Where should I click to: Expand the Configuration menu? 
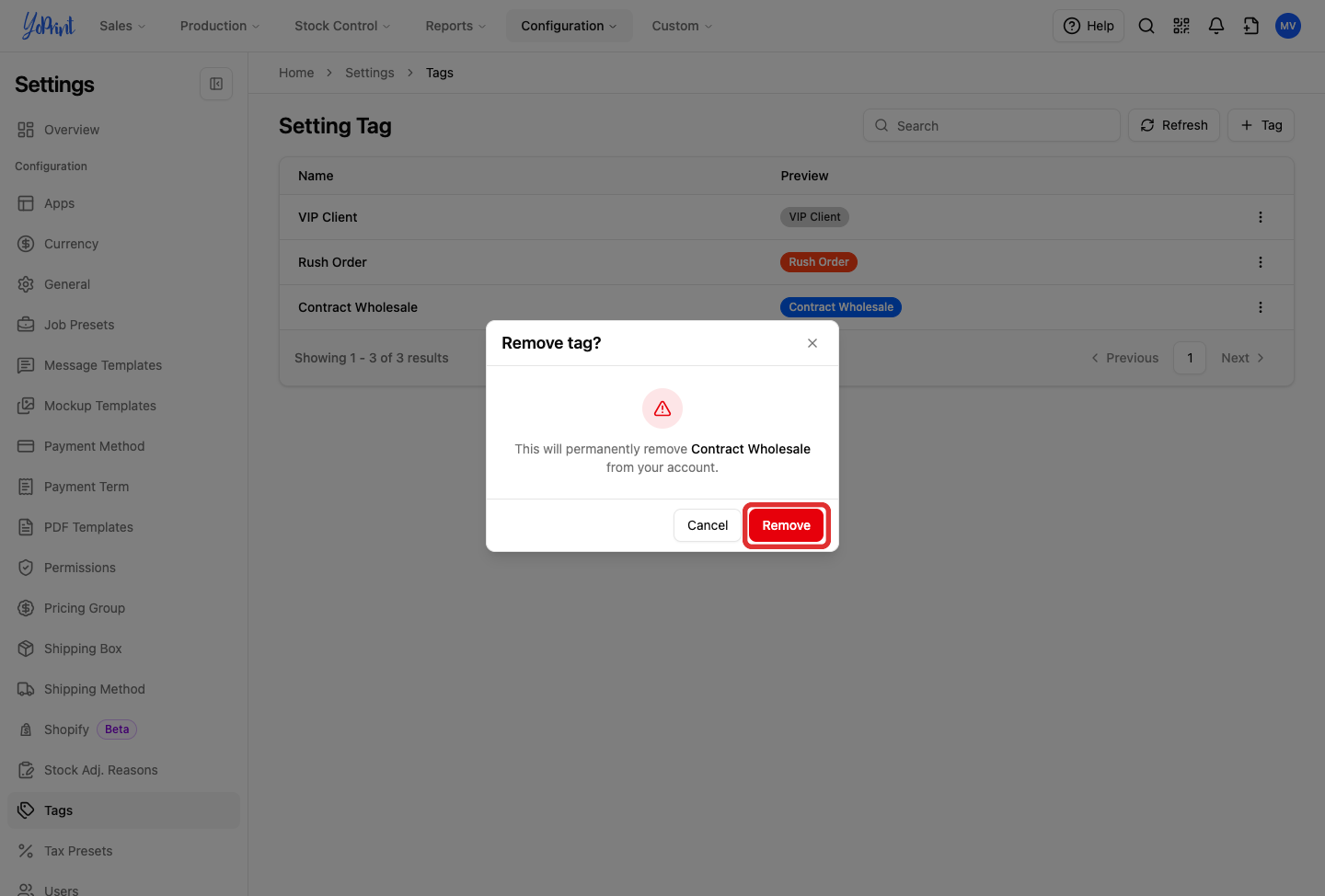(569, 26)
